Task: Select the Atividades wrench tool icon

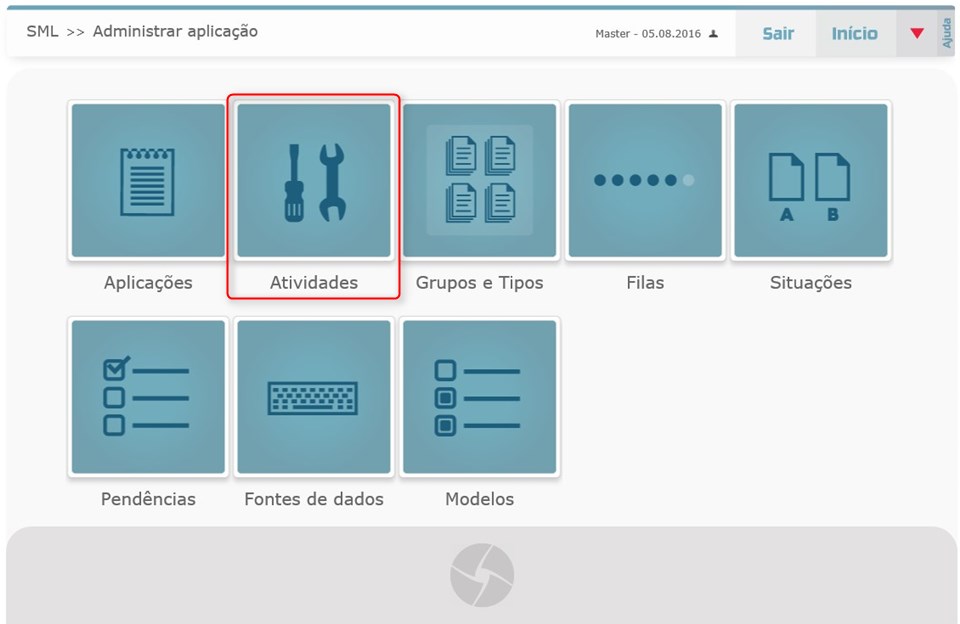Action: [312, 180]
